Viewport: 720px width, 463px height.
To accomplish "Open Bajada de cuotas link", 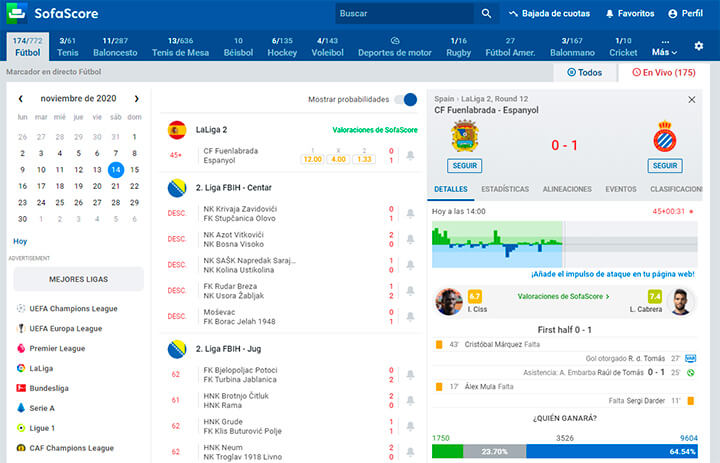I will click(x=549, y=14).
